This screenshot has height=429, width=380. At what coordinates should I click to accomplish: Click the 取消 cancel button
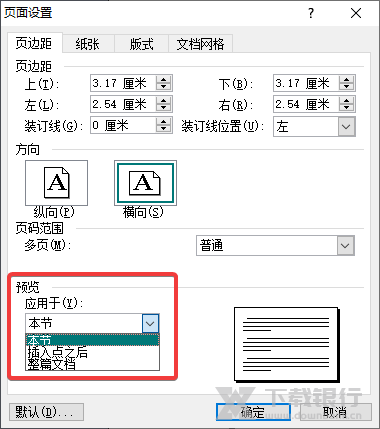[x=336, y=412]
